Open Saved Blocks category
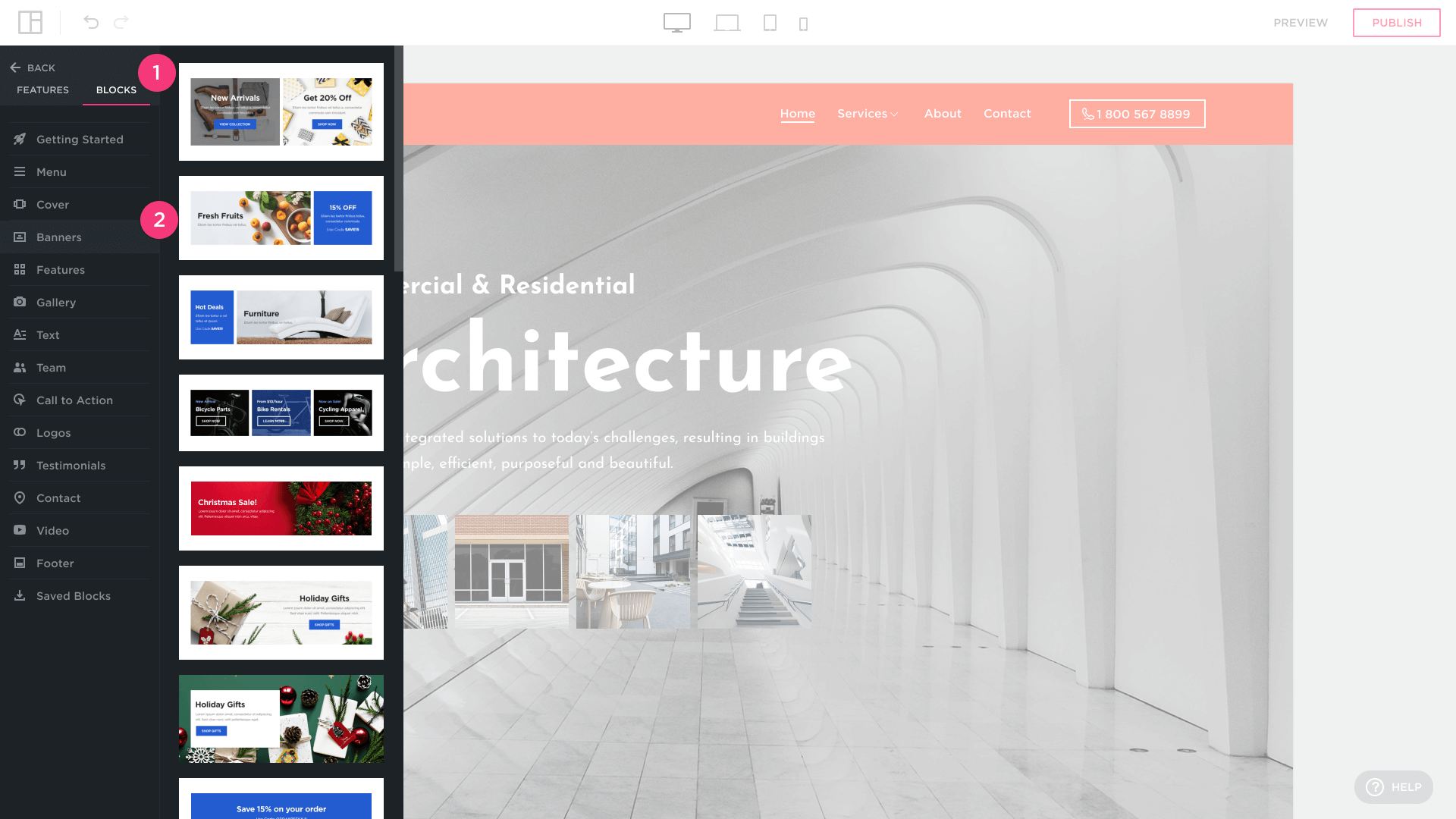This screenshot has height=819, width=1456. click(73, 596)
